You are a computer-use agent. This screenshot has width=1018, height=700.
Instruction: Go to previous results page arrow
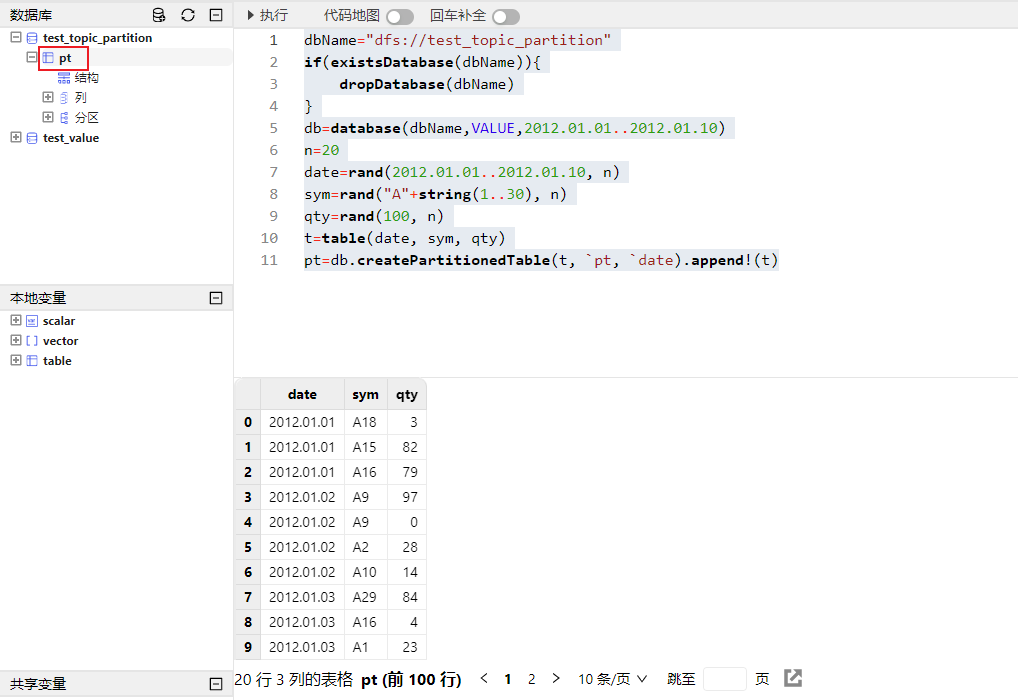(x=484, y=678)
